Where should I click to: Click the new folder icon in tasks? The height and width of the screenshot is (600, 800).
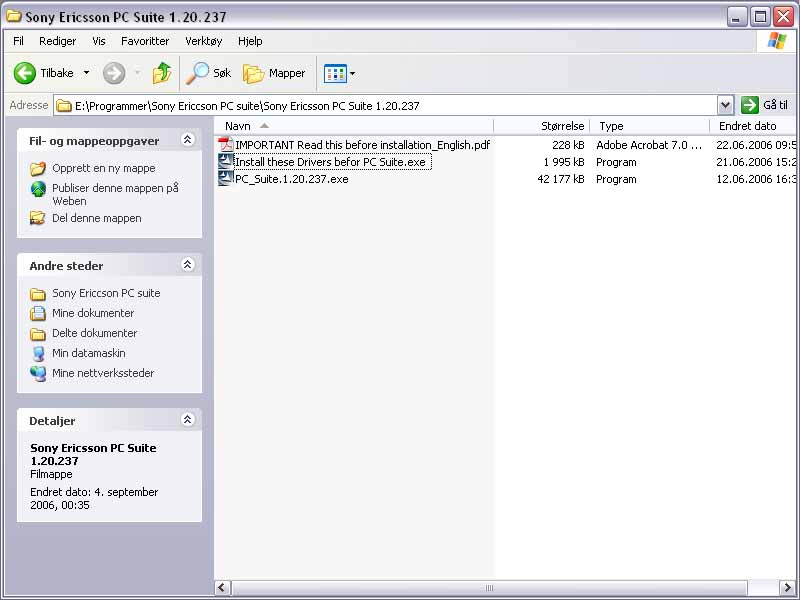pyautogui.click(x=38, y=168)
